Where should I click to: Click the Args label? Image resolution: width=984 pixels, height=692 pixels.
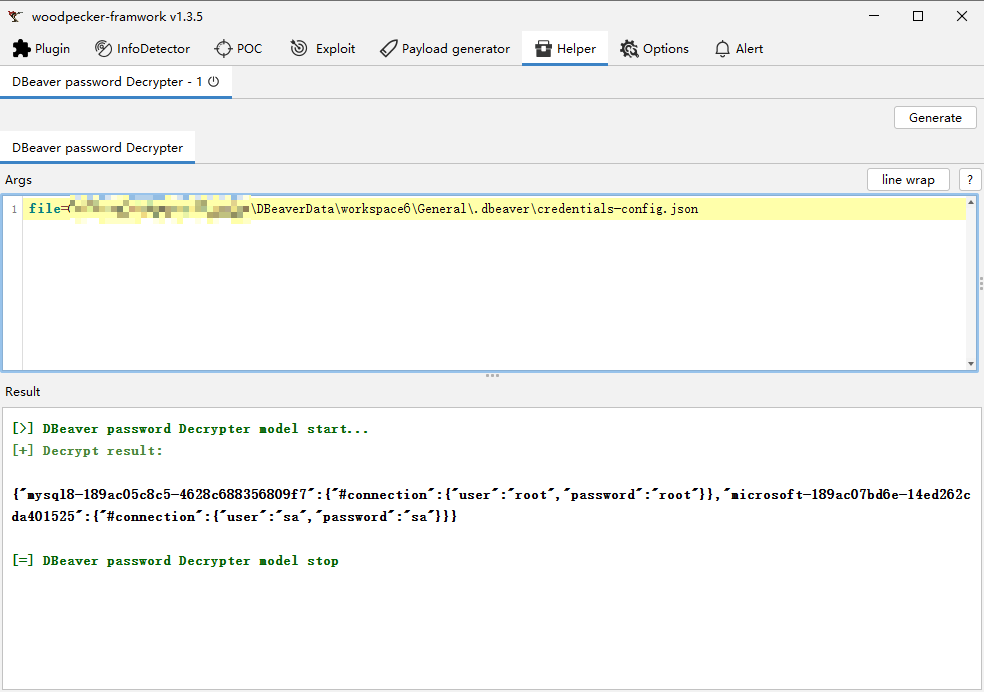pos(18,179)
